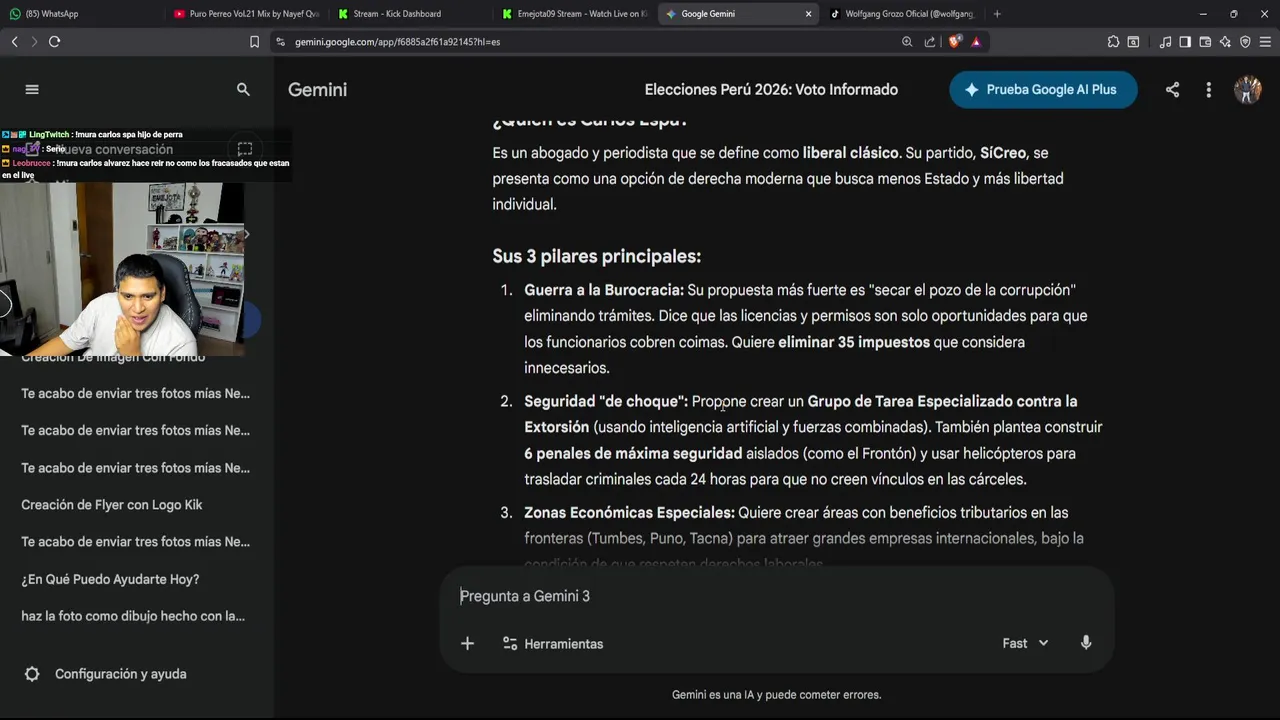Click the title 'Elecciones Perú 2026: Voto Informado'
This screenshot has height=720, width=1280.
click(771, 89)
